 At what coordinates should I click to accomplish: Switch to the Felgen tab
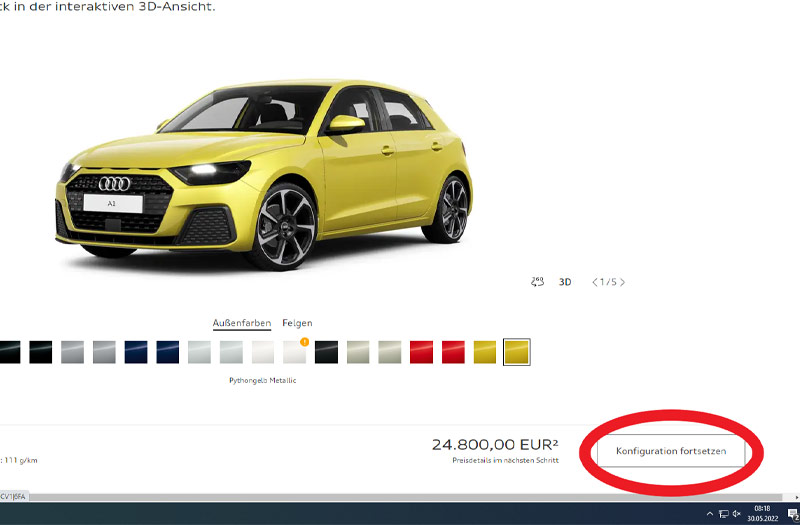297,323
